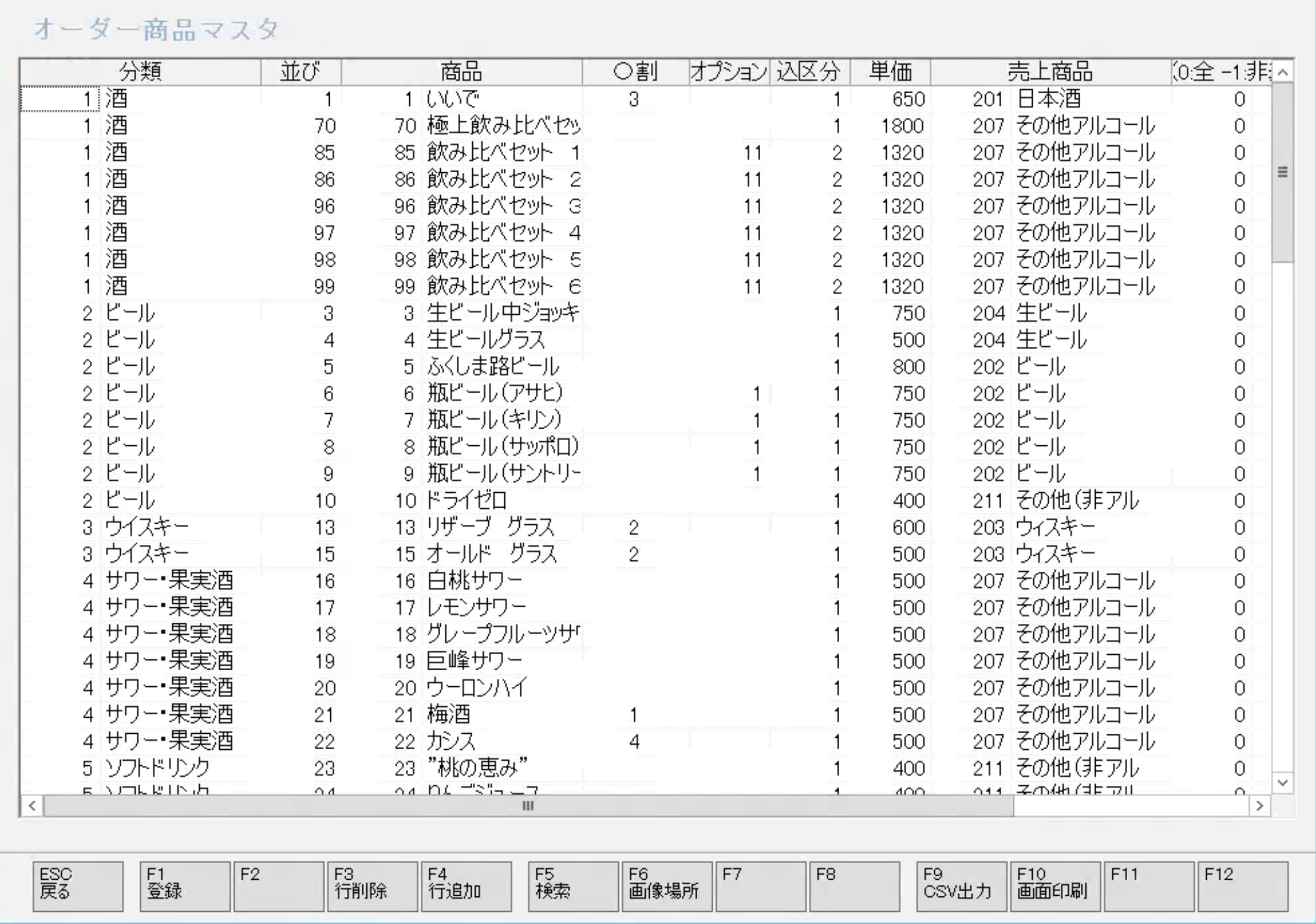This screenshot has width=1316, height=924.
Task: Click the F4 行追加 button
Action: [x=466, y=885]
